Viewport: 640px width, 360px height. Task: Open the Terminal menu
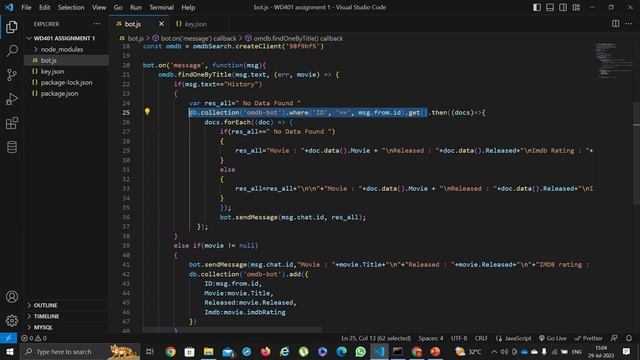(x=161, y=7)
